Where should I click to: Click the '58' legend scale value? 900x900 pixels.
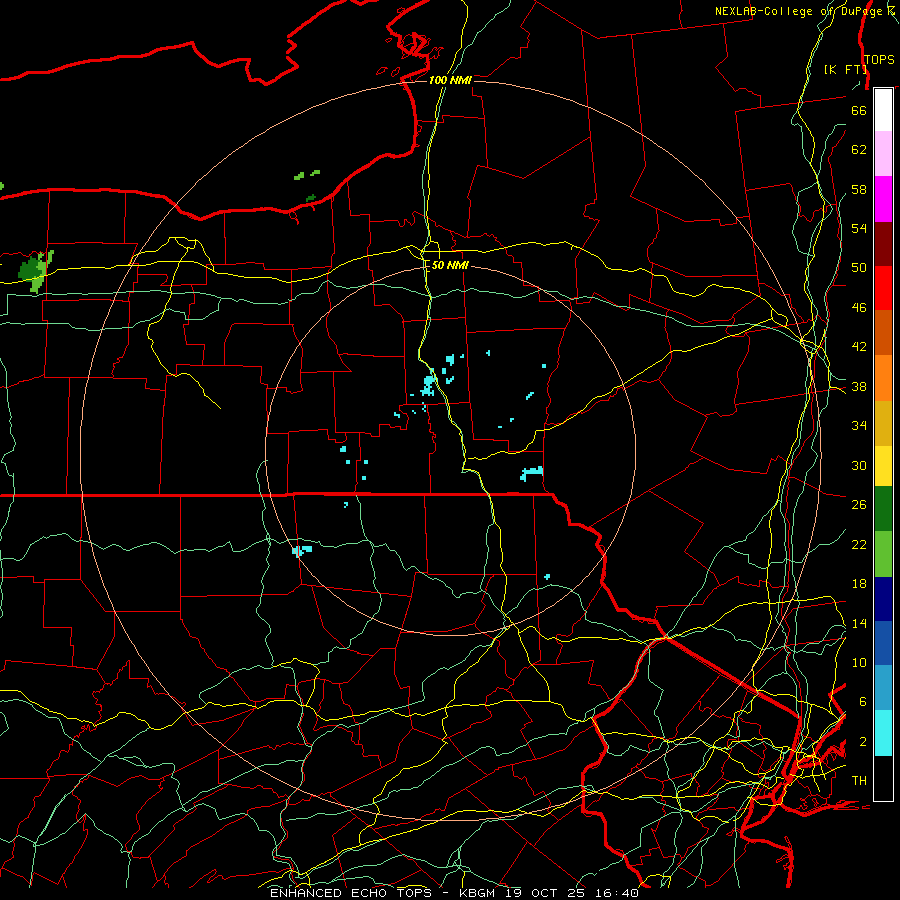859,189
